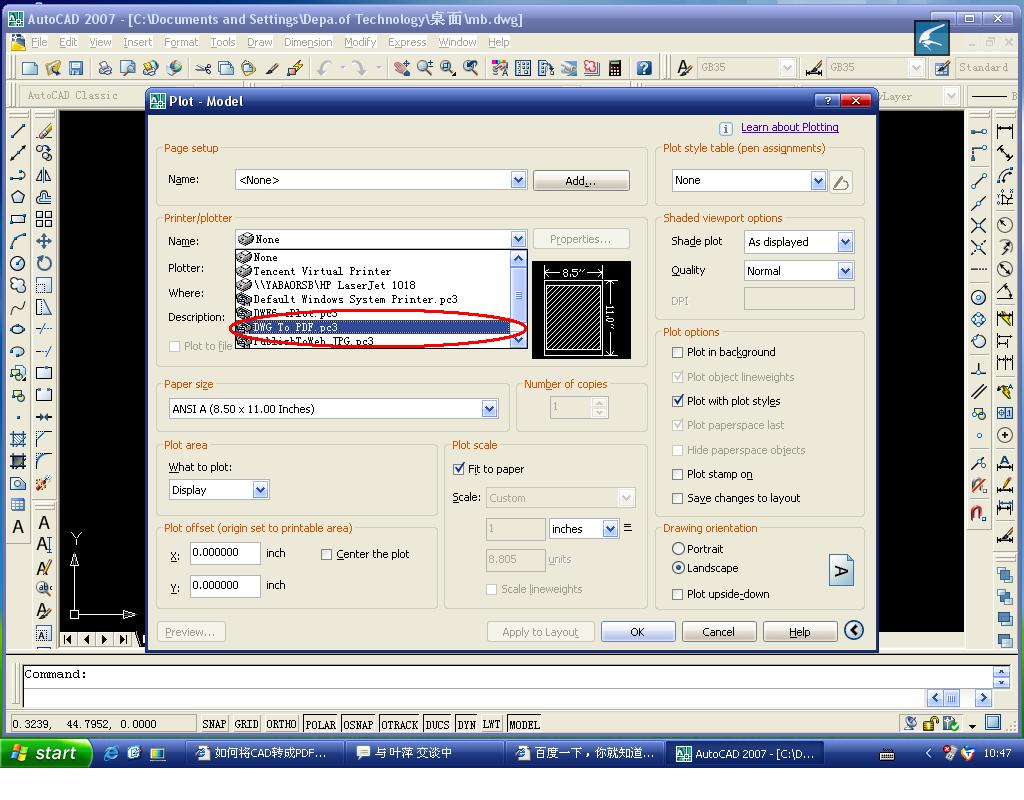
Task: Select the Multiline Text tool
Action: pos(18,526)
